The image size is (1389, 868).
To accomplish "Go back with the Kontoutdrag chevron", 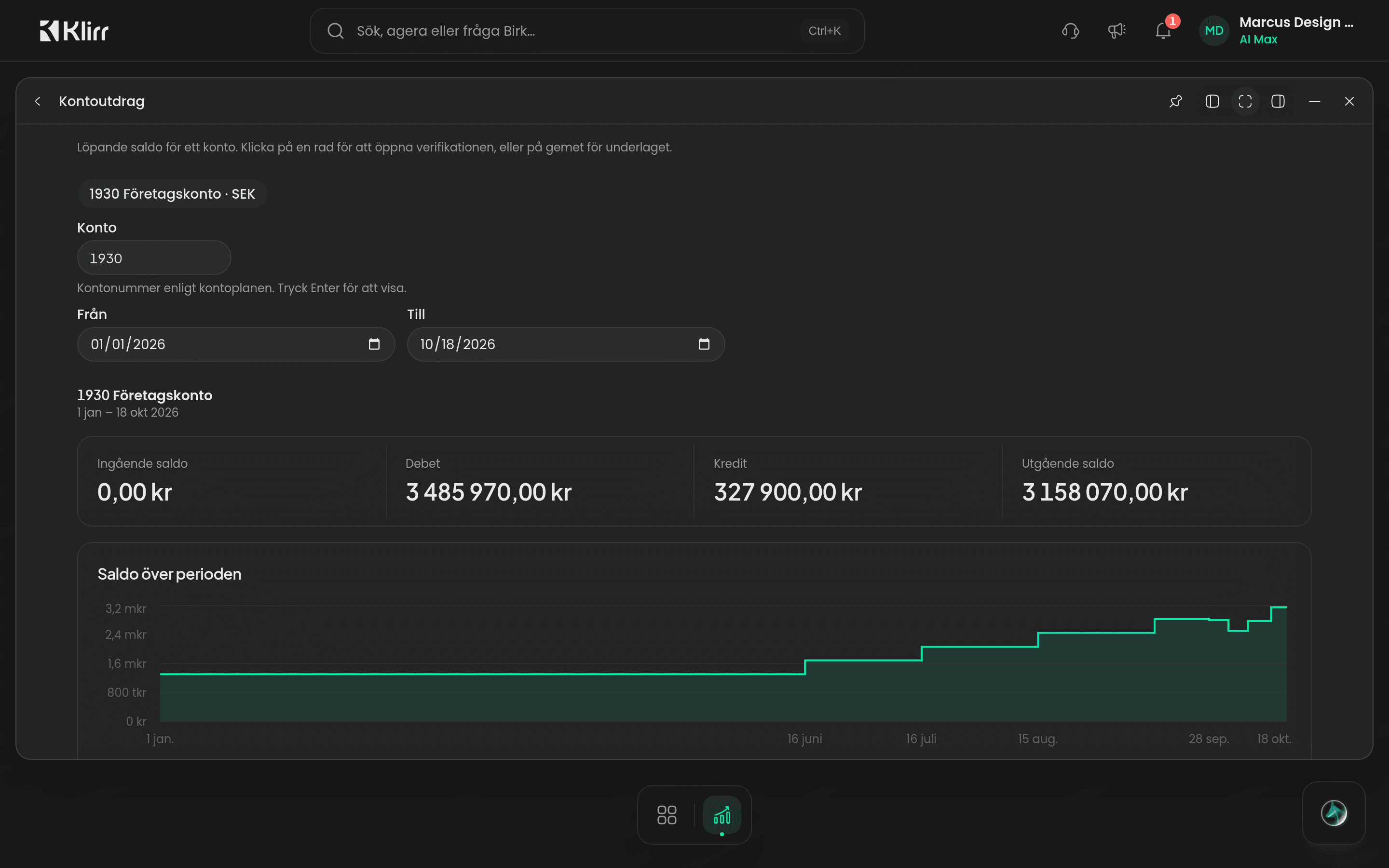I will tap(38, 102).
